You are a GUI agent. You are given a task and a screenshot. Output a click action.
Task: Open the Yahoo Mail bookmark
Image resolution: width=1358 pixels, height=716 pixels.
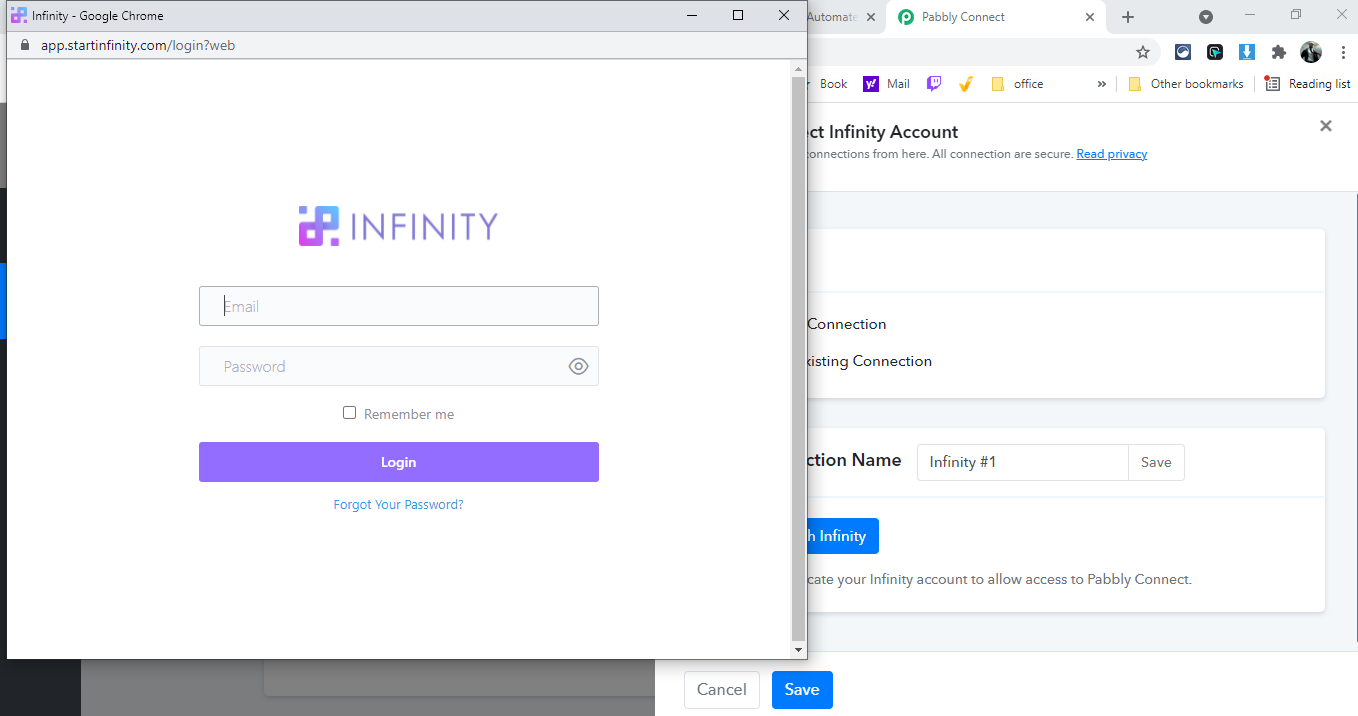(x=887, y=84)
